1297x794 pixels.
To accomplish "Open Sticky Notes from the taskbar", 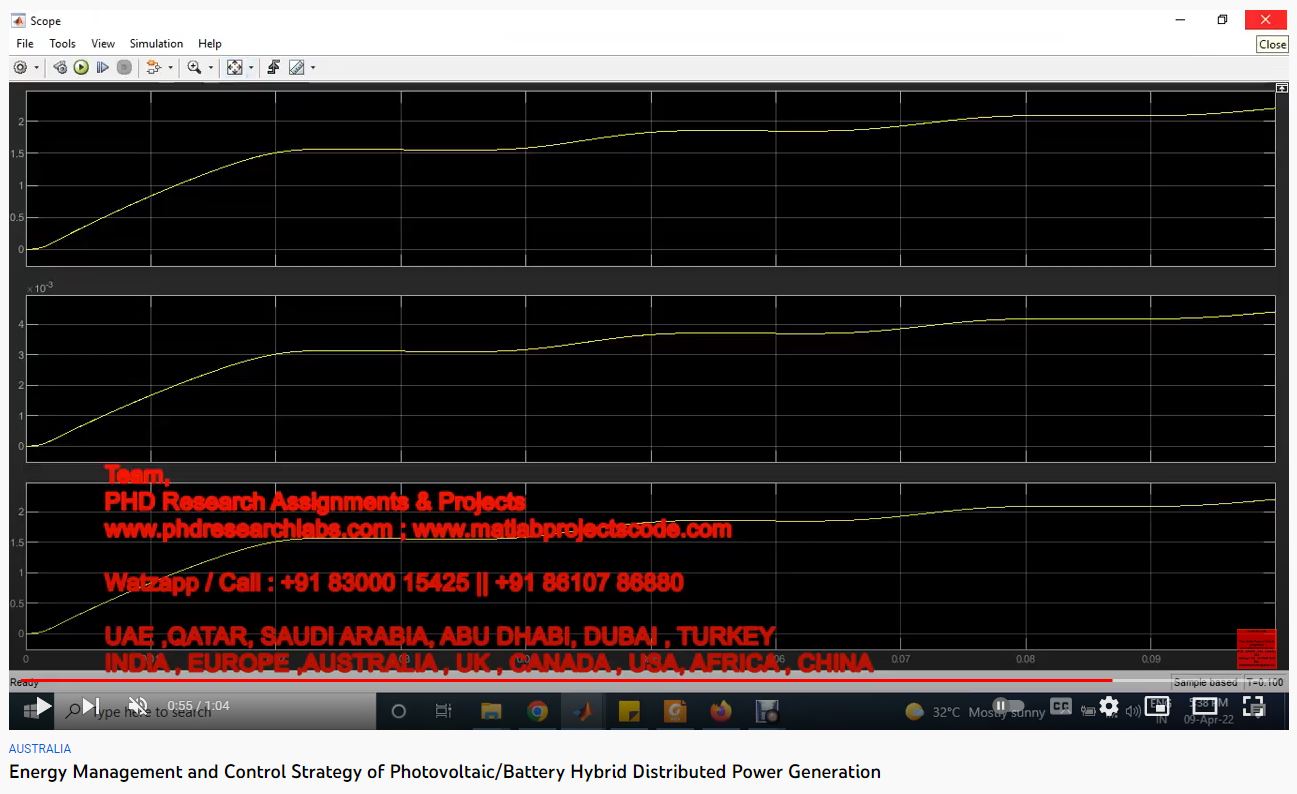I will pos(629,712).
